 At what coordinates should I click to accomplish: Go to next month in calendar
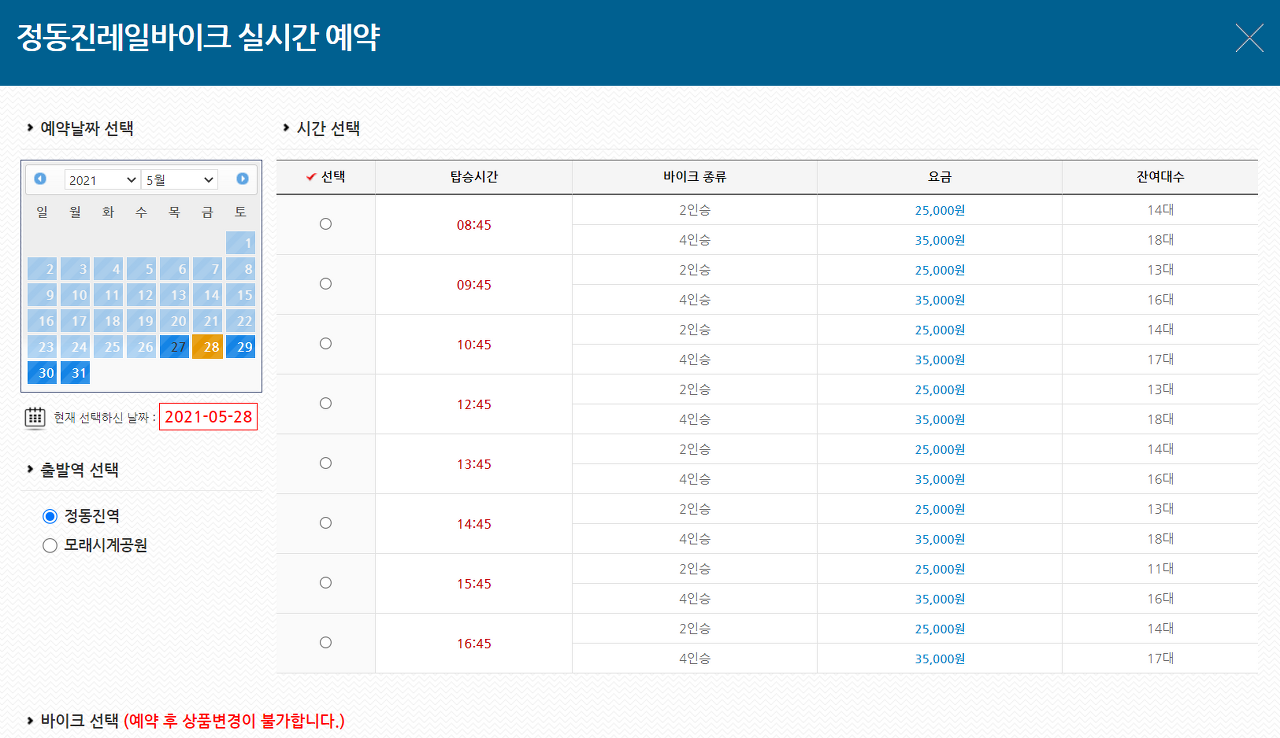click(x=242, y=179)
